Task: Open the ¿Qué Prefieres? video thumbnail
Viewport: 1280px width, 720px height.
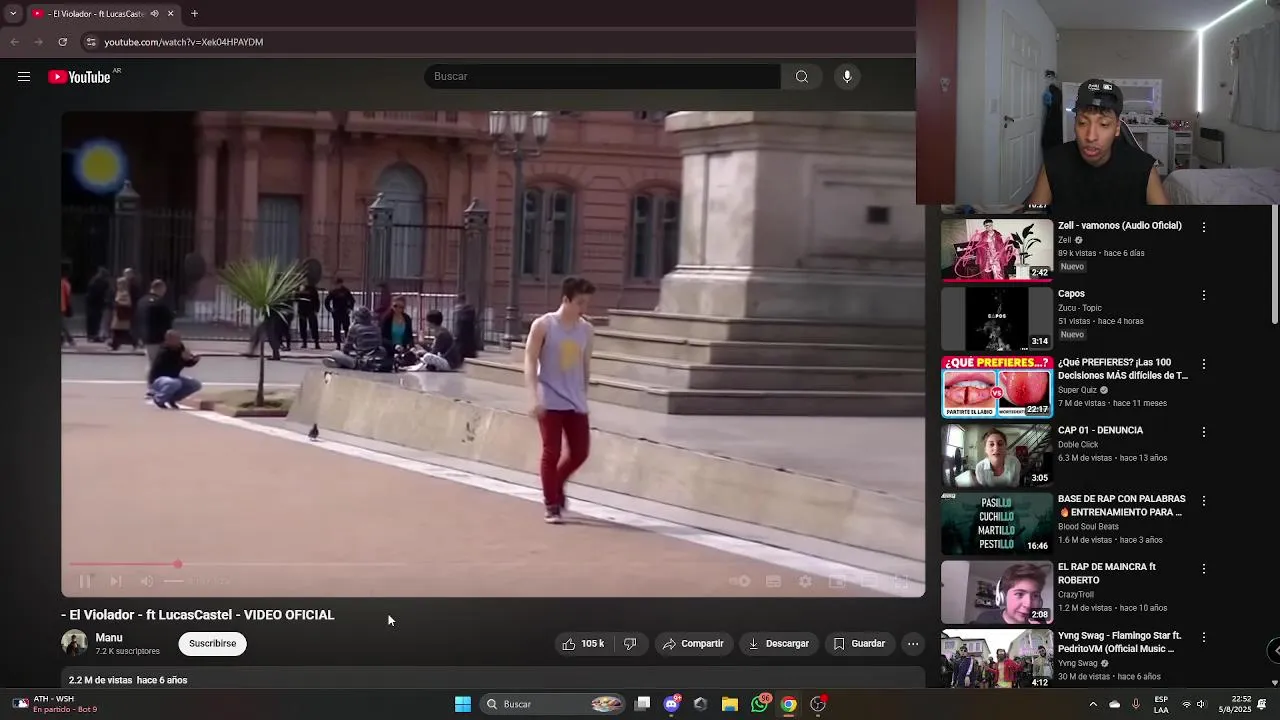Action: (997, 386)
